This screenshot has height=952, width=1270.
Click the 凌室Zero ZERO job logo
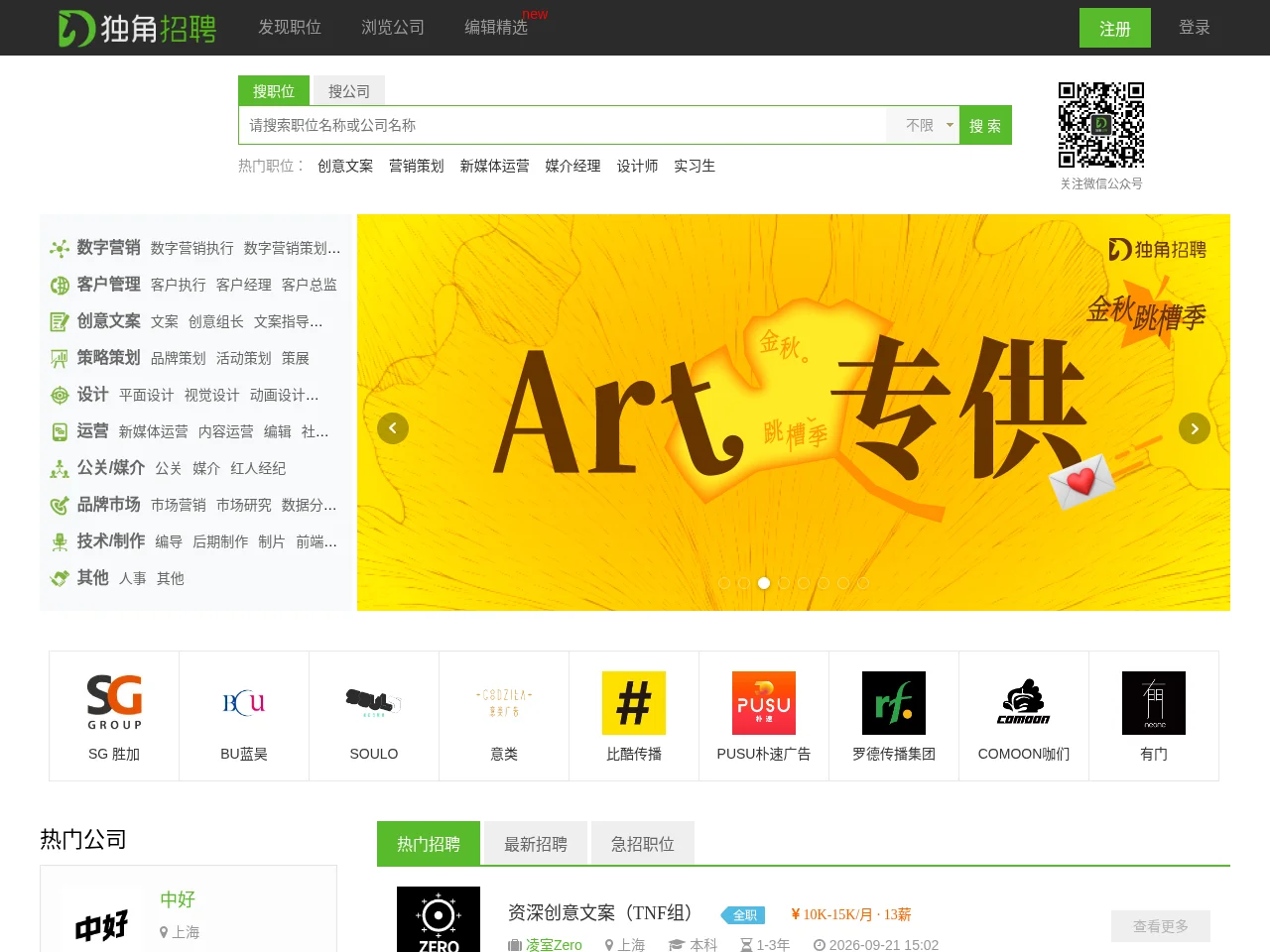point(439,919)
